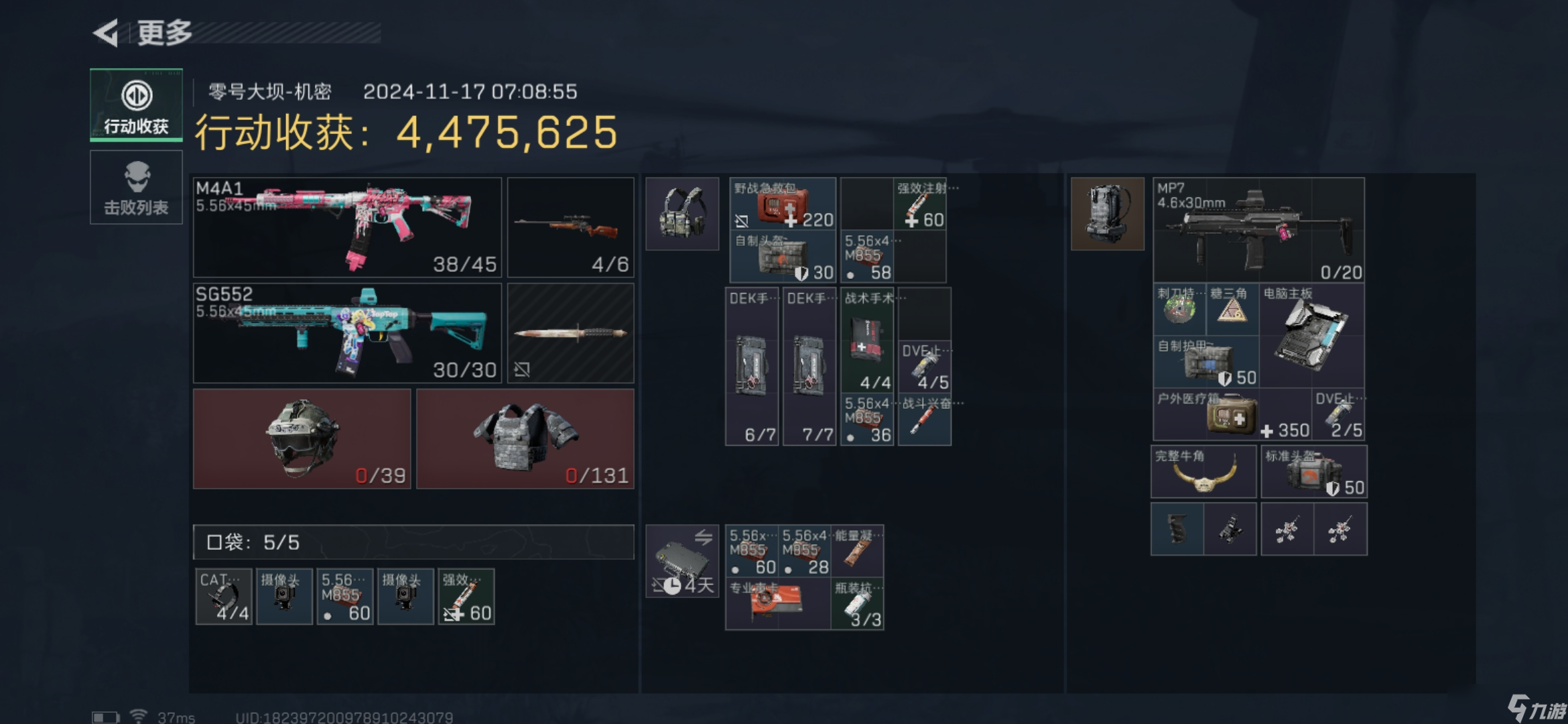Go back using the arrow beside 更多
This screenshot has width=1568, height=724.
106,33
